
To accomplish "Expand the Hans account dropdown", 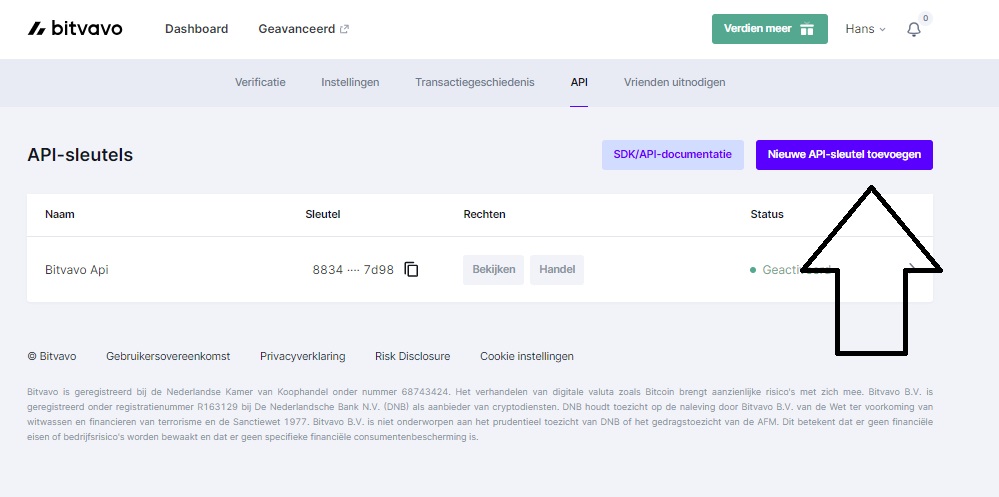I will (x=865, y=29).
